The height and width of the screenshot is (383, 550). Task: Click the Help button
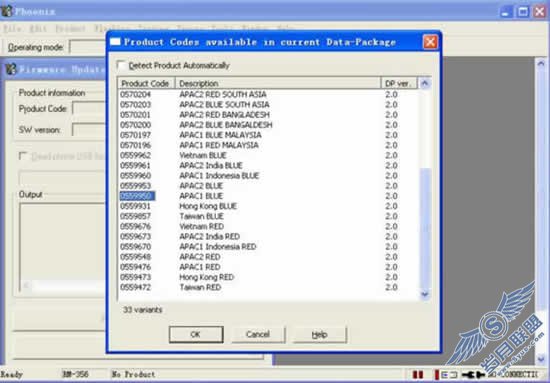[x=320, y=335]
